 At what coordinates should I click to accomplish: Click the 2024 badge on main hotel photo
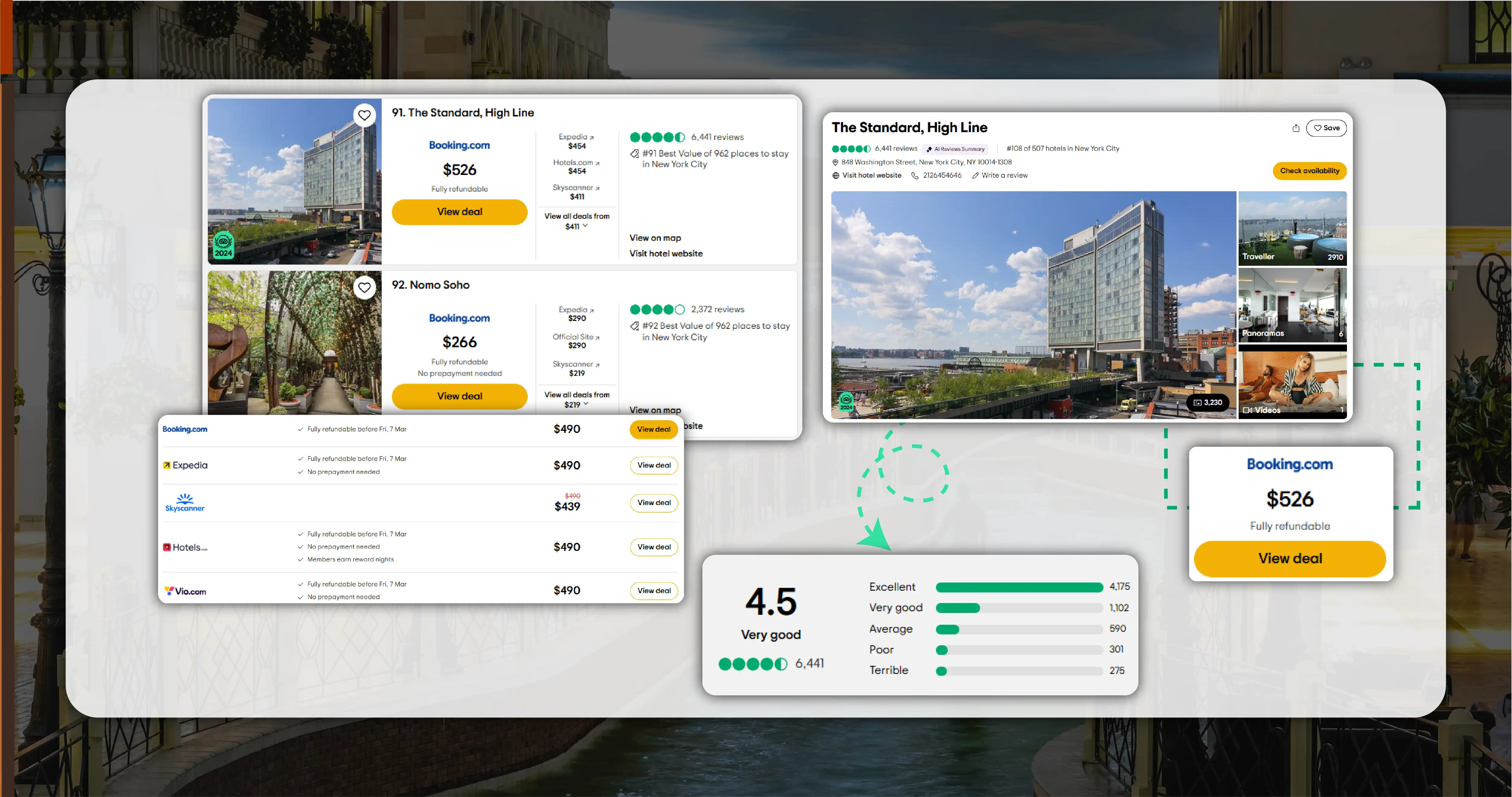click(846, 402)
